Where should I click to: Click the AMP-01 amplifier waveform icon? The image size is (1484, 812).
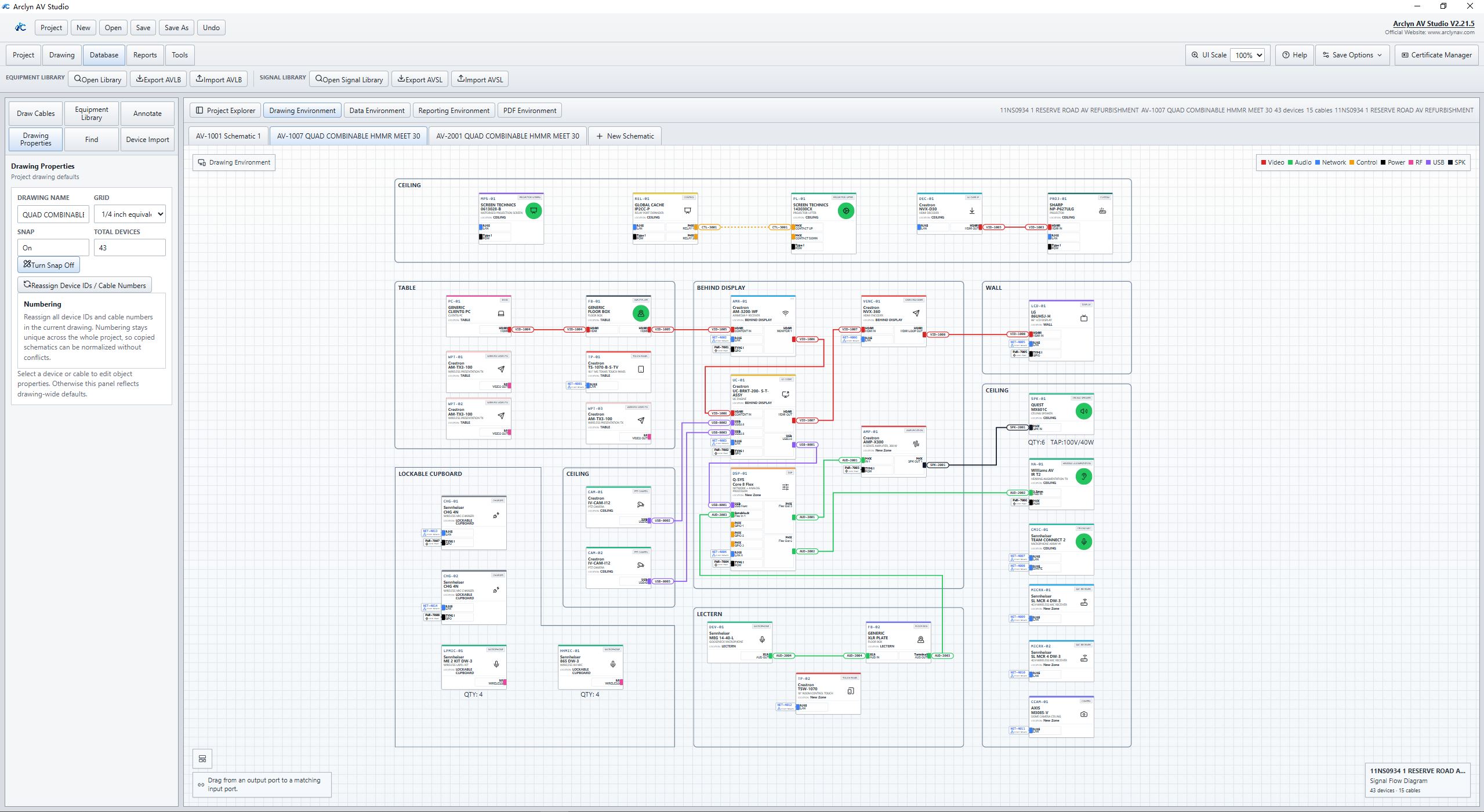tap(916, 444)
